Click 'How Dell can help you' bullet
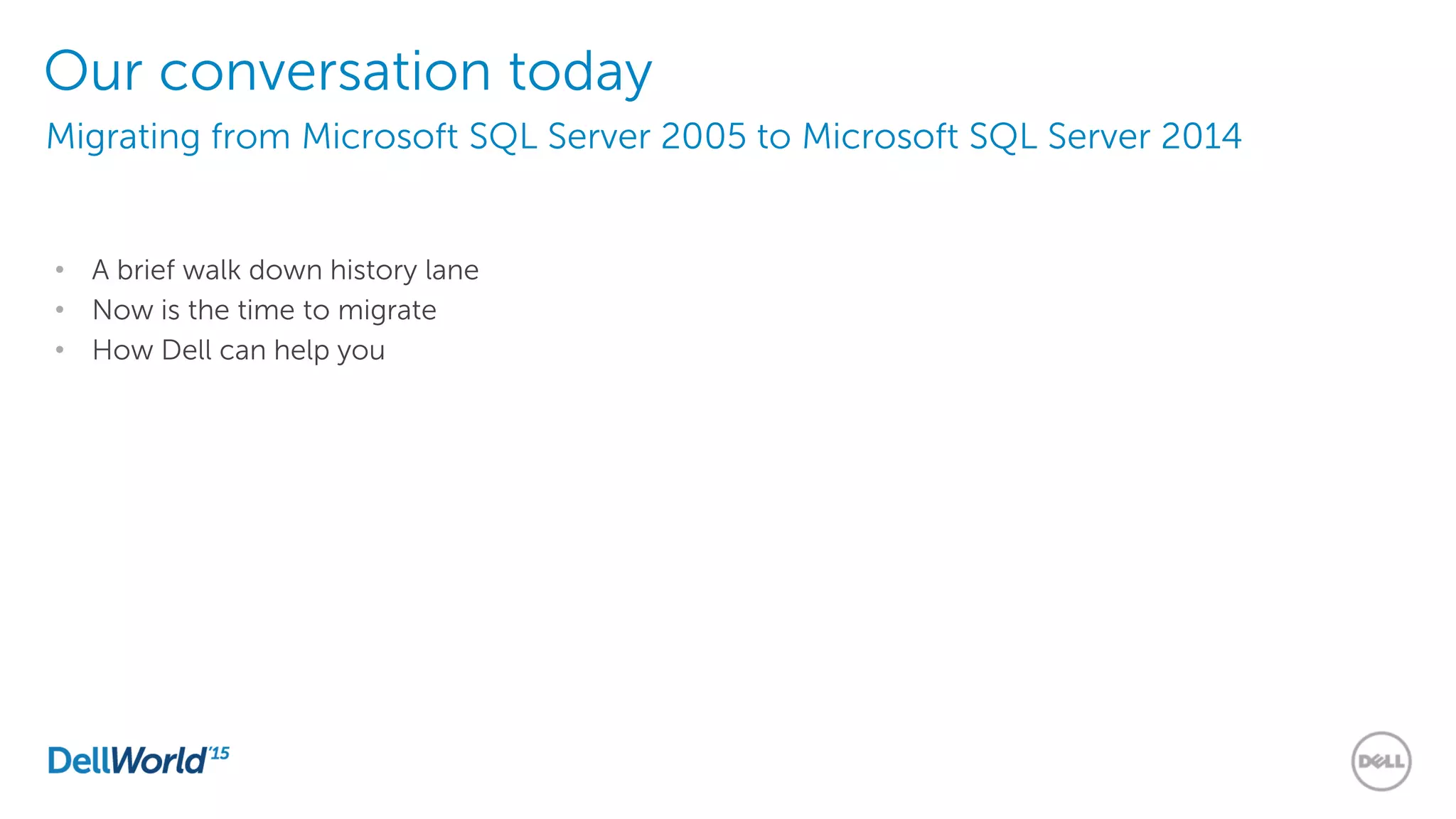1456x819 pixels. [x=238, y=350]
